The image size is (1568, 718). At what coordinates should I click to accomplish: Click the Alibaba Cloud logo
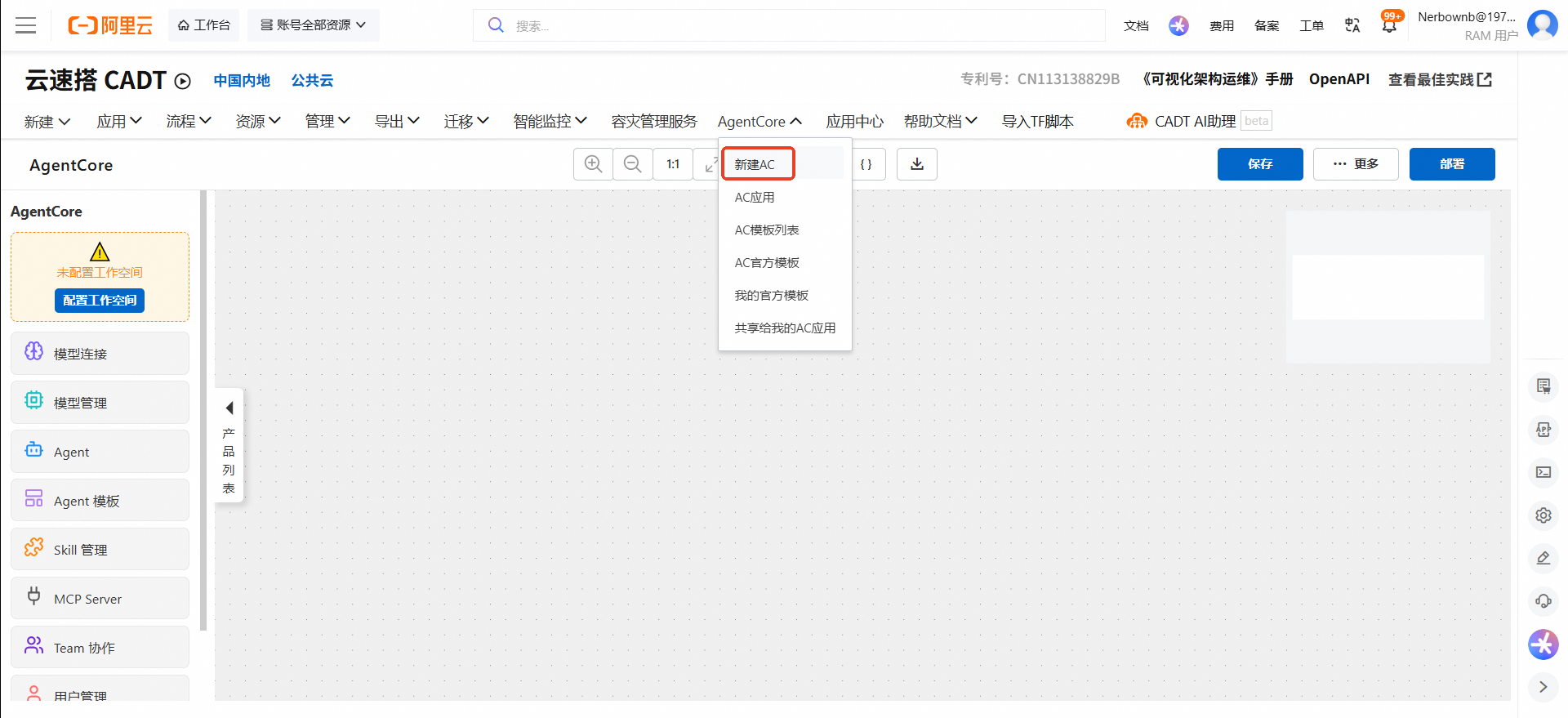pyautogui.click(x=110, y=25)
